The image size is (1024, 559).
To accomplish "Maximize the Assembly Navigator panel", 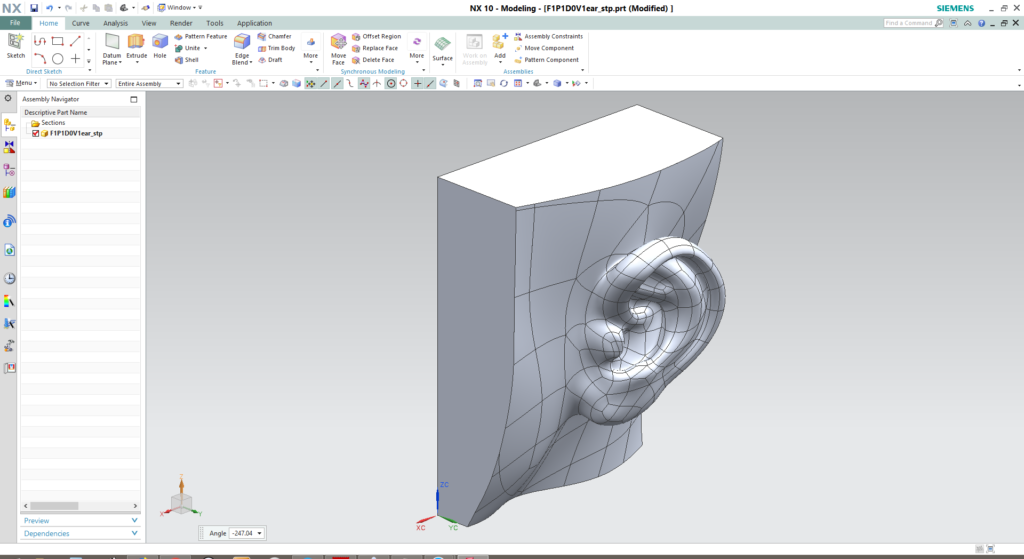I will pos(133,100).
